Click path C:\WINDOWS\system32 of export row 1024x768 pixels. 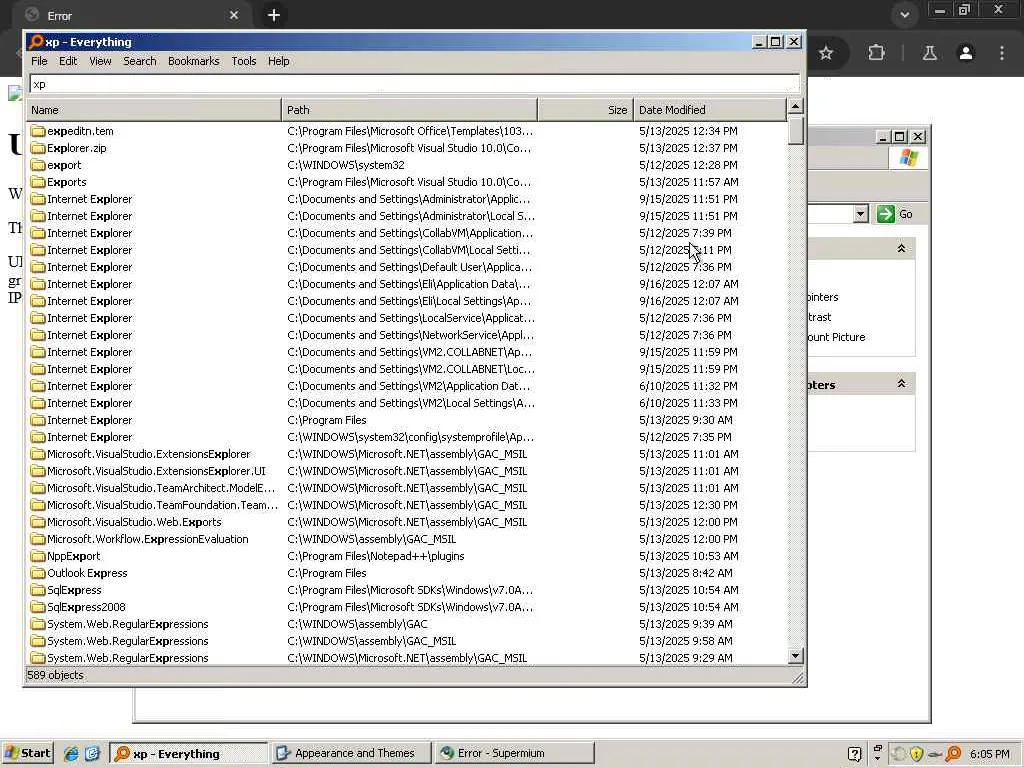click(345, 165)
